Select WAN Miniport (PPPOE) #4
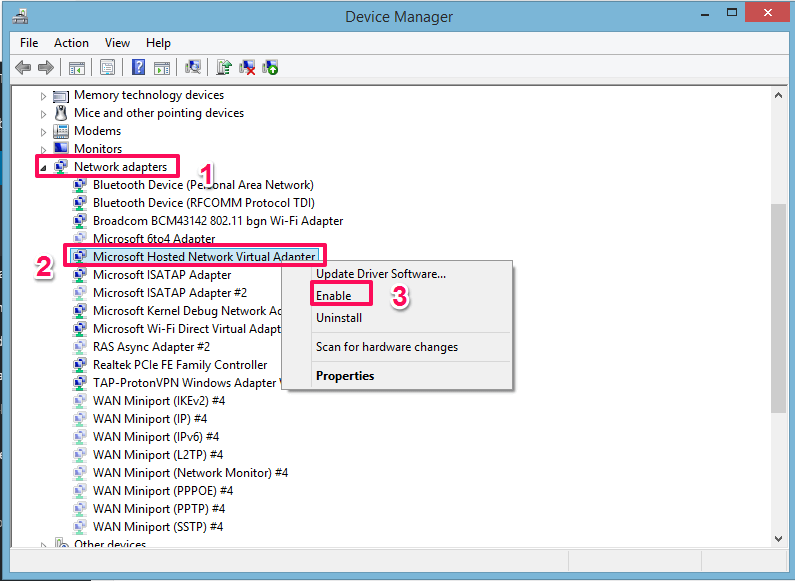The image size is (795, 581). click(163, 491)
